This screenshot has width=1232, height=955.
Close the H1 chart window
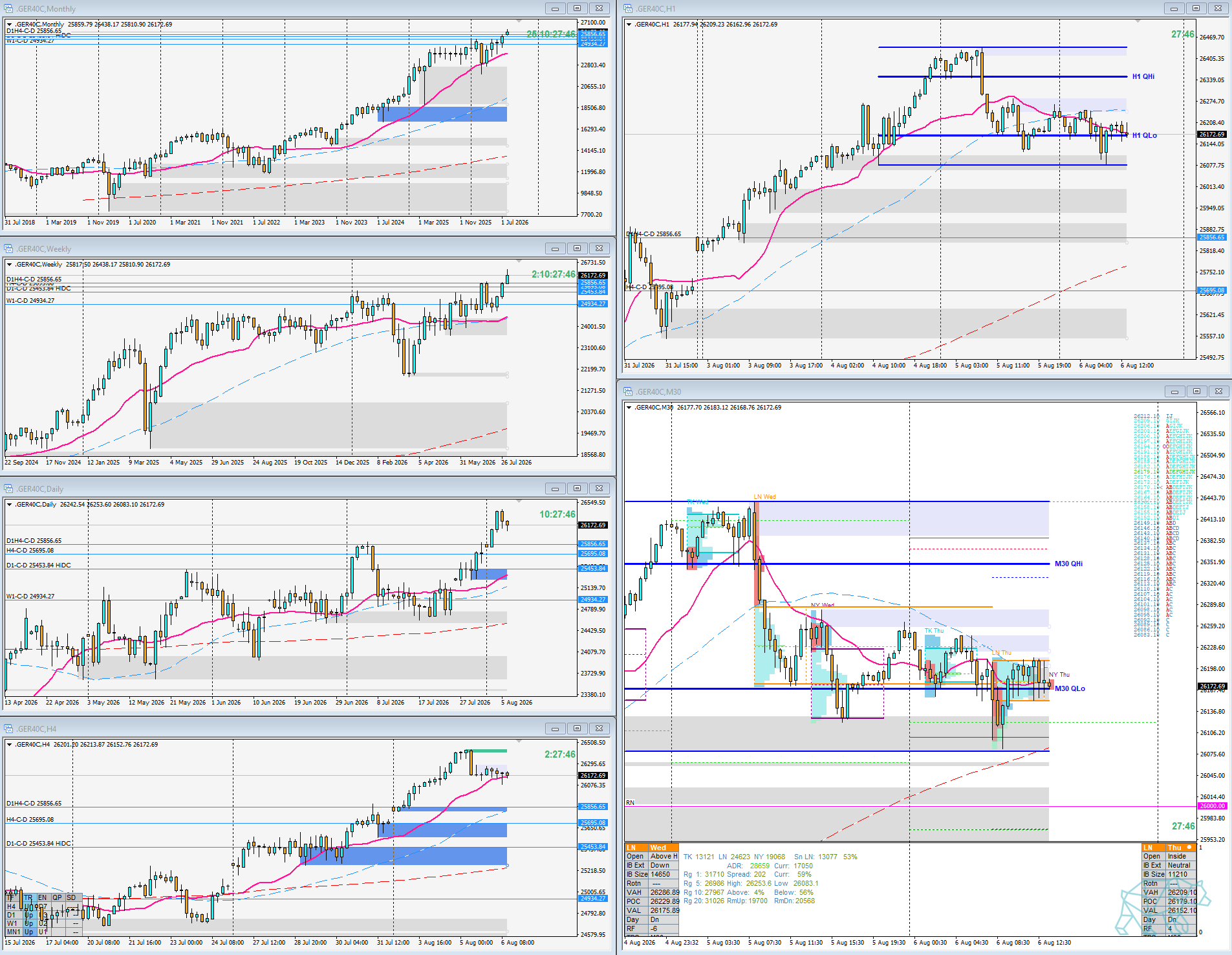click(x=1218, y=8)
